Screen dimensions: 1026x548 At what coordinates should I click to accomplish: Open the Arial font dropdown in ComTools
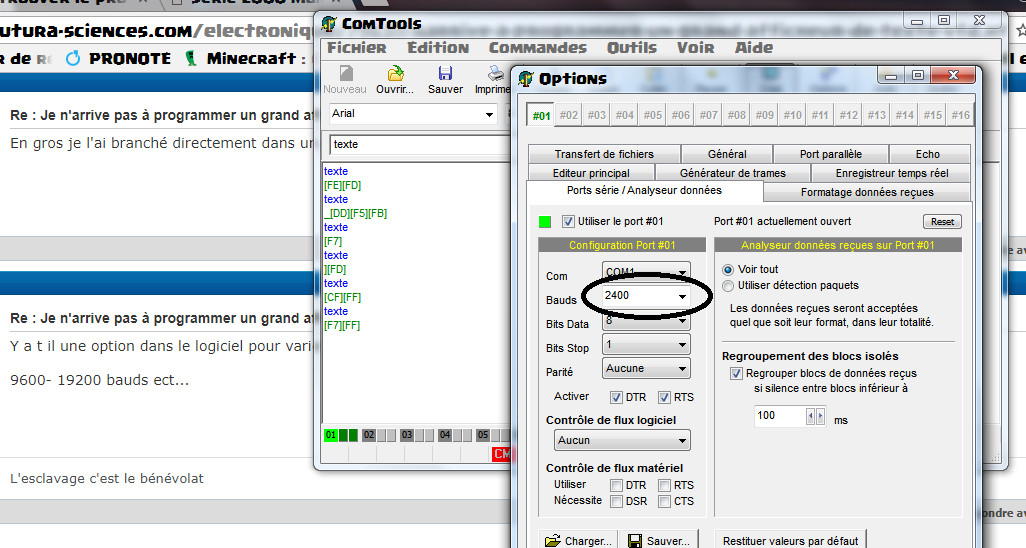(x=412, y=114)
